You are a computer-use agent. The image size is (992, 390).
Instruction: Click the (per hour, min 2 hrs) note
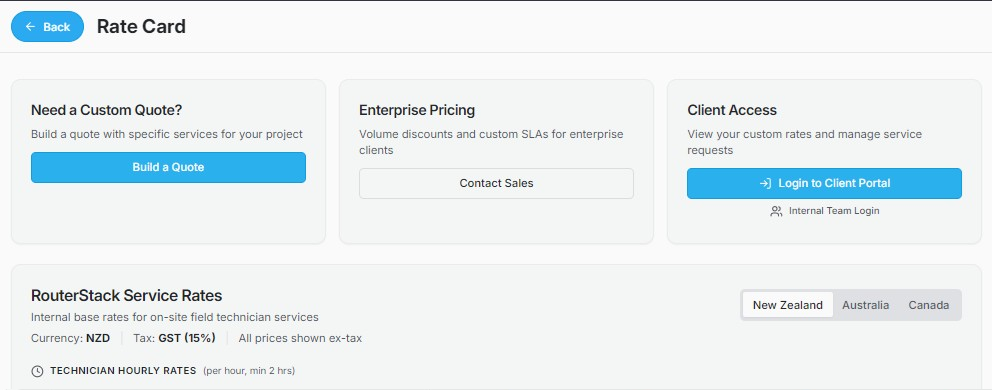[249, 370]
